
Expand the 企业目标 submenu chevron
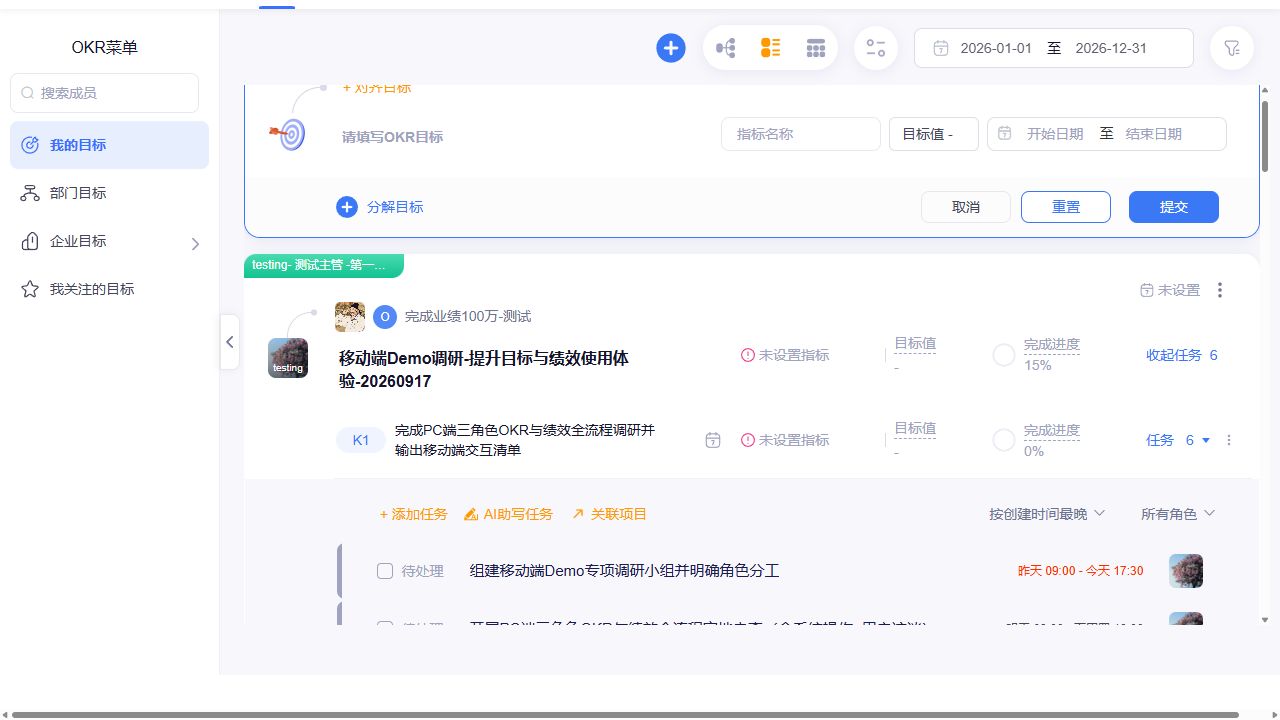point(195,243)
